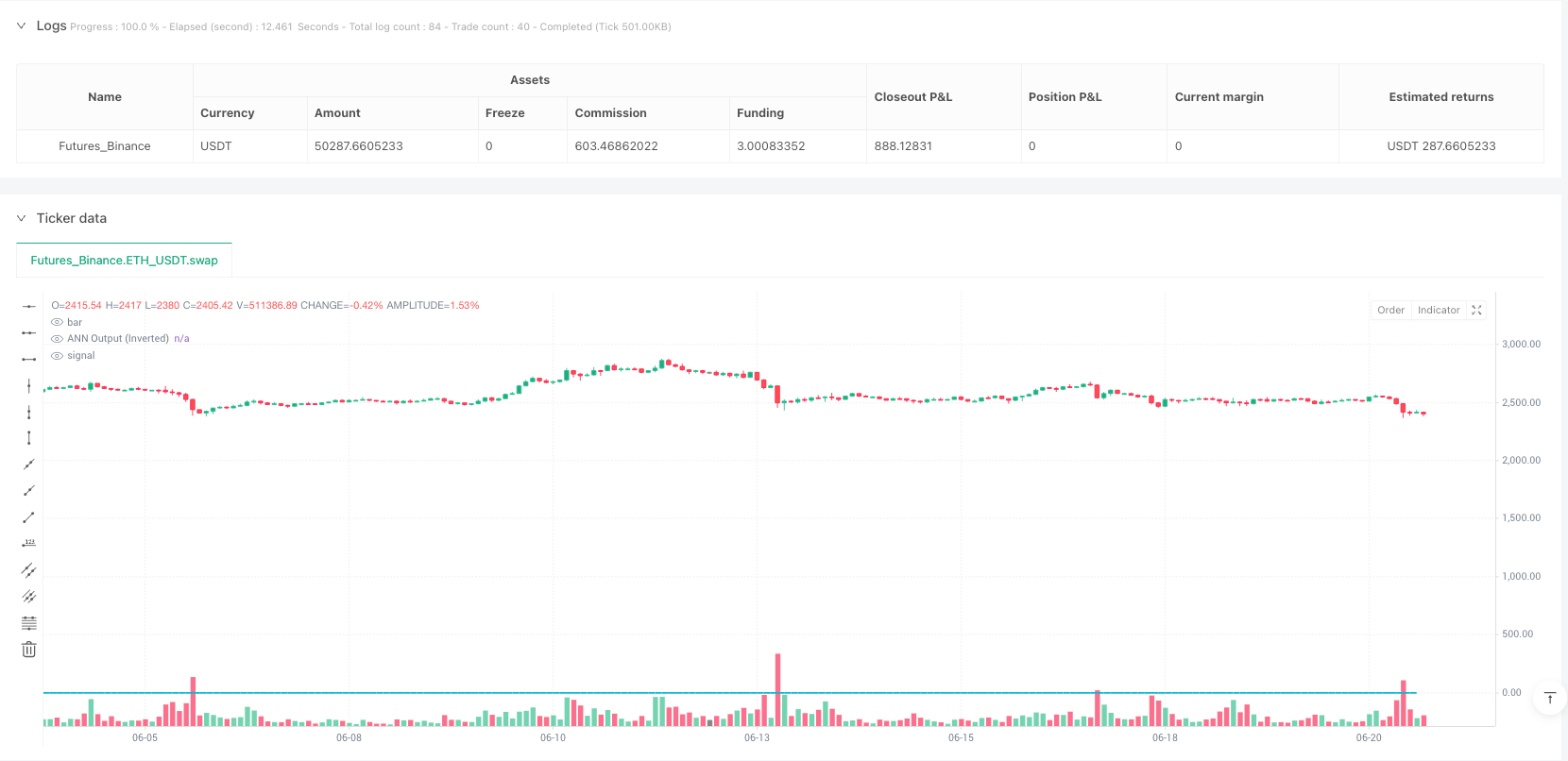
Task: Click the Estimated returns column header
Action: point(1441,97)
